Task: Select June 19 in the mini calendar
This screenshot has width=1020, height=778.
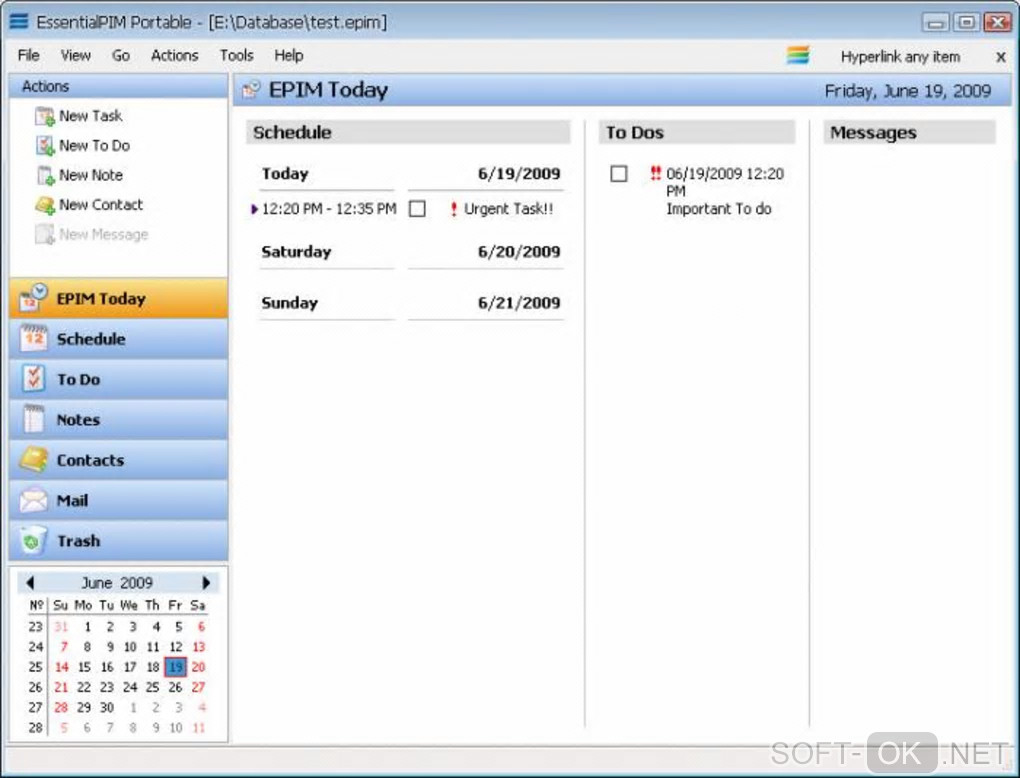Action: point(176,667)
